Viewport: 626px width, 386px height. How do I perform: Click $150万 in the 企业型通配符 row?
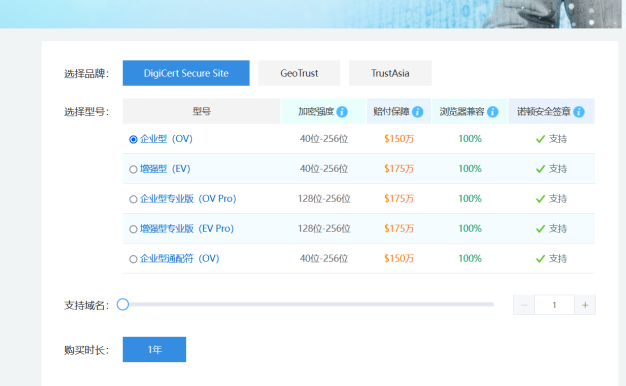tap(399, 259)
